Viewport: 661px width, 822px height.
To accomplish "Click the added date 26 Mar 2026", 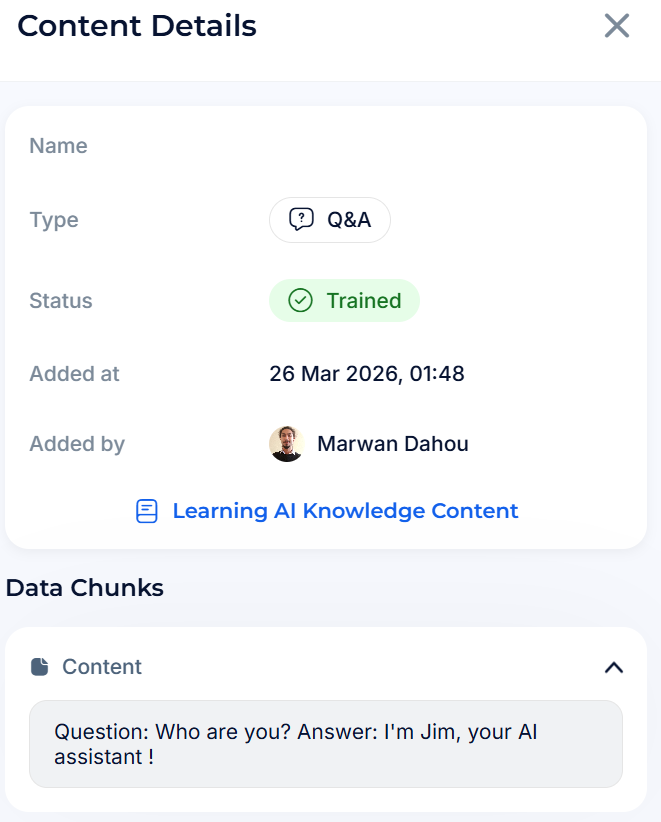I will pyautogui.click(x=366, y=374).
